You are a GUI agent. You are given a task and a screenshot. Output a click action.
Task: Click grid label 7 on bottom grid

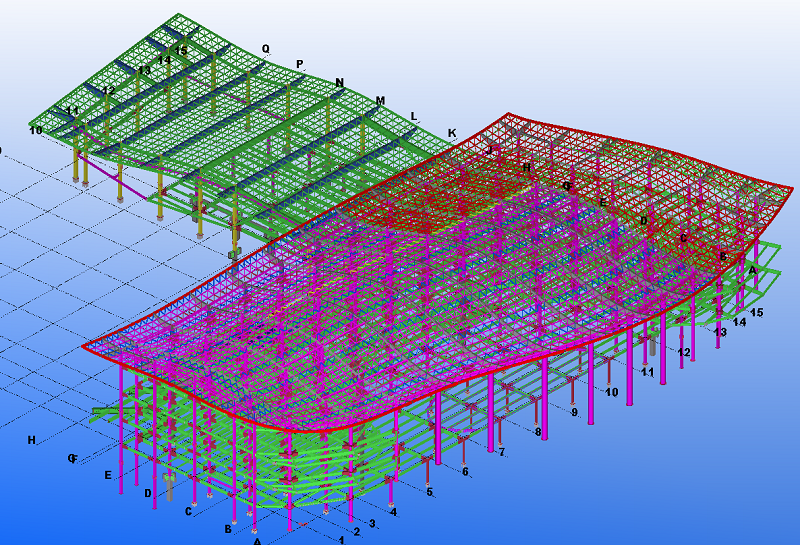(502, 453)
